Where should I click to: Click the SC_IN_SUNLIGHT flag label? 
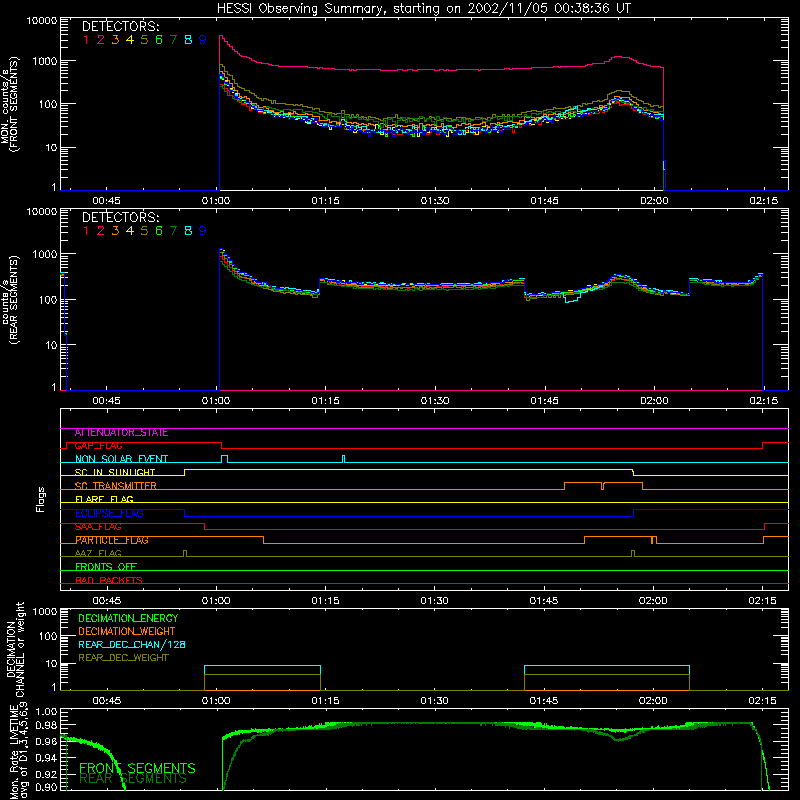pyautogui.click(x=115, y=472)
